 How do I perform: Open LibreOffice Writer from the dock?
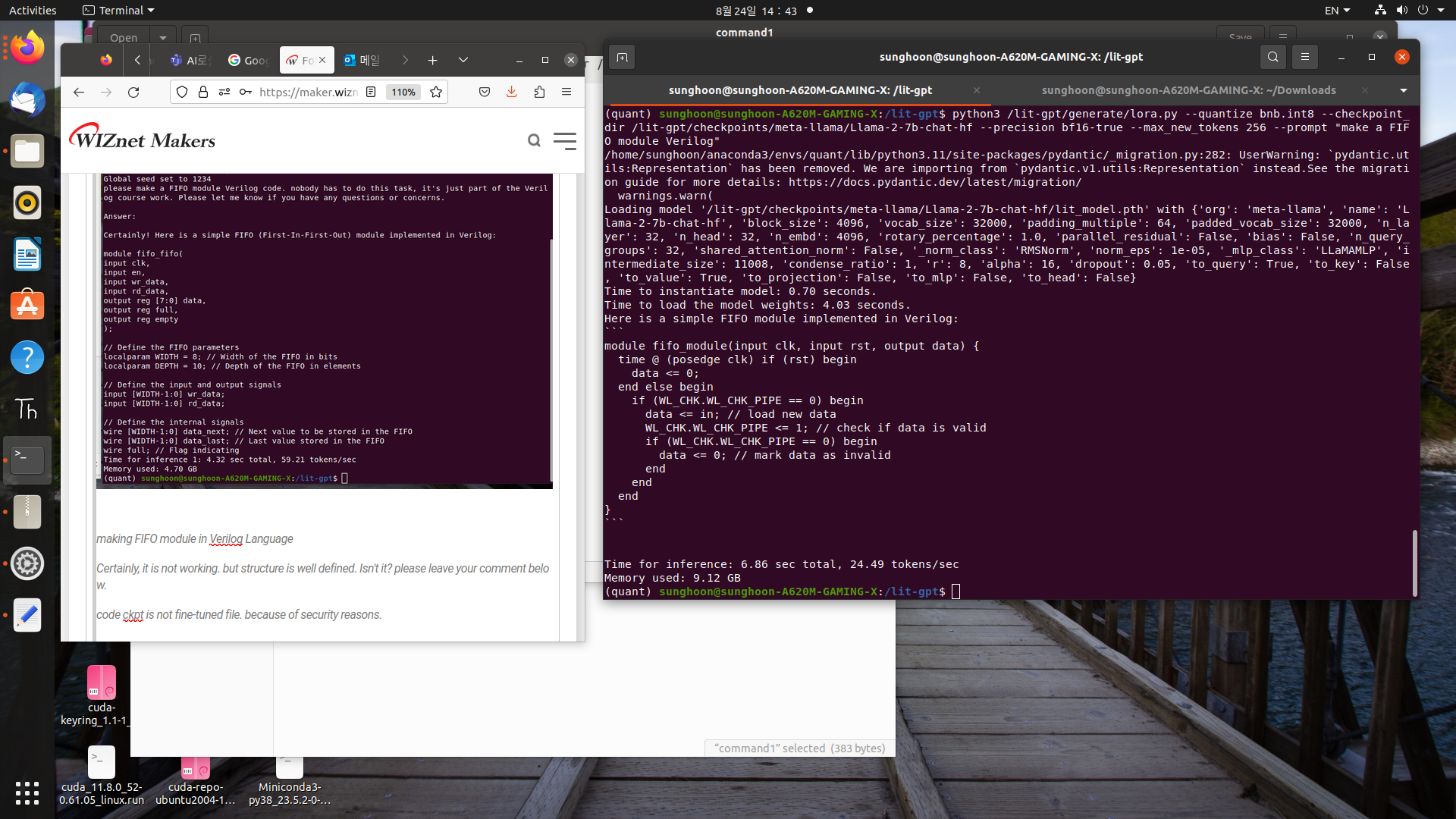[27, 254]
